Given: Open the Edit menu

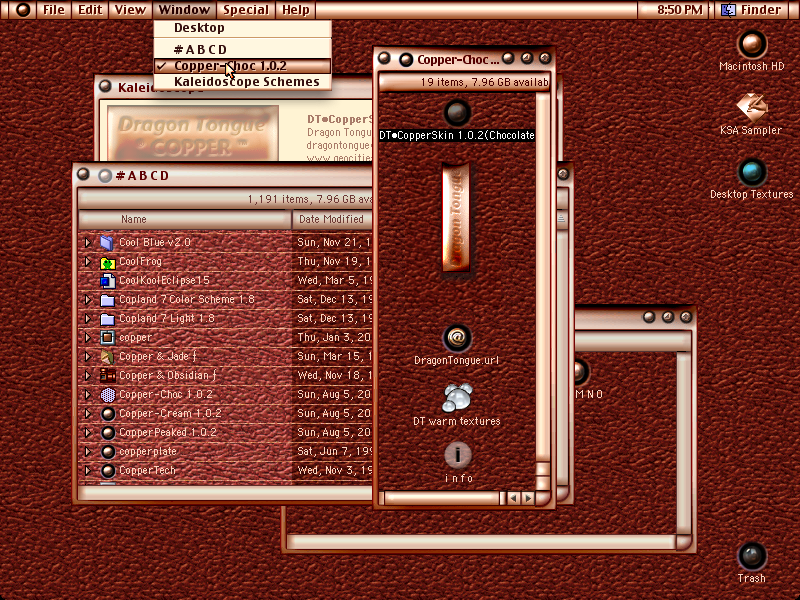Looking at the screenshot, I should coord(90,10).
